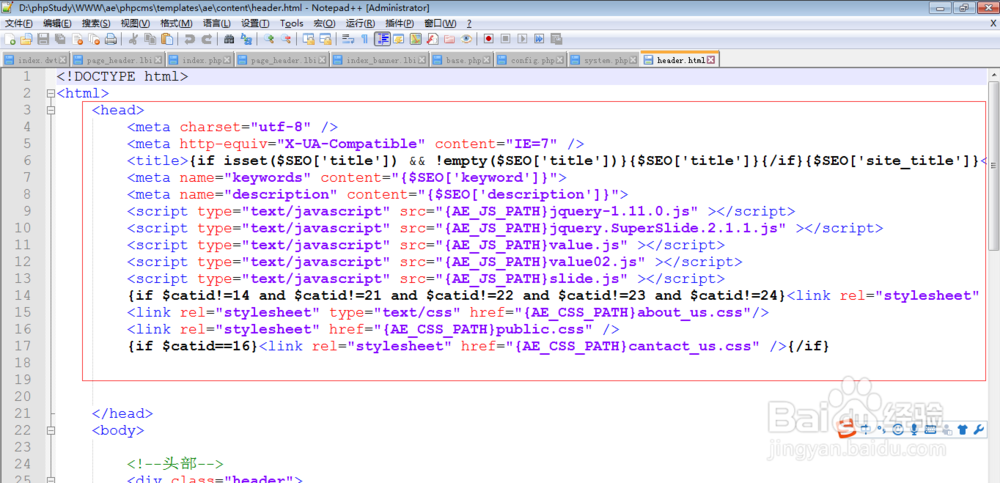Switch to the config.php tab

(531, 61)
